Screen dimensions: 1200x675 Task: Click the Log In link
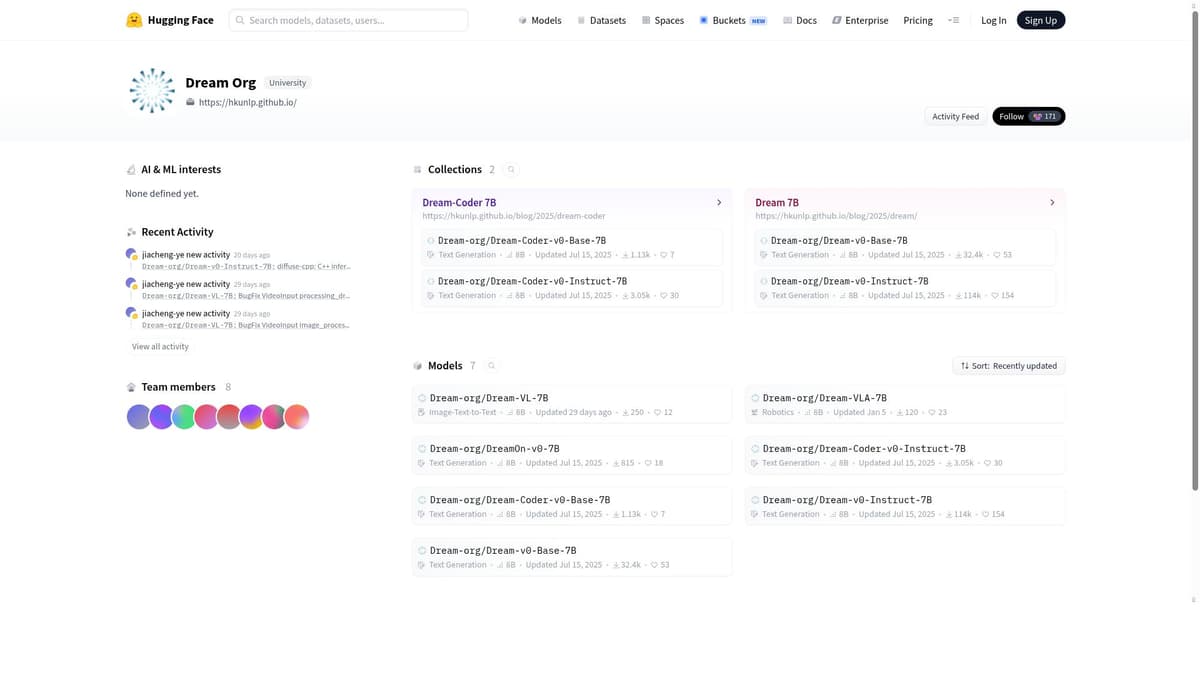[994, 20]
